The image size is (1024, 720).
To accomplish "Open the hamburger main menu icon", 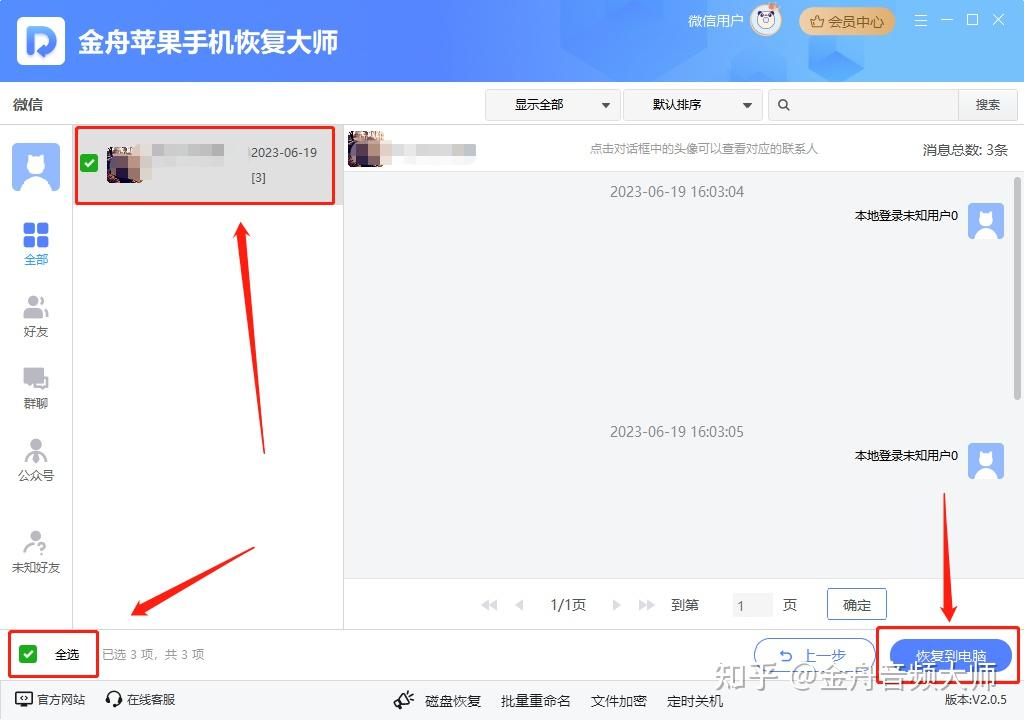I will [x=921, y=21].
